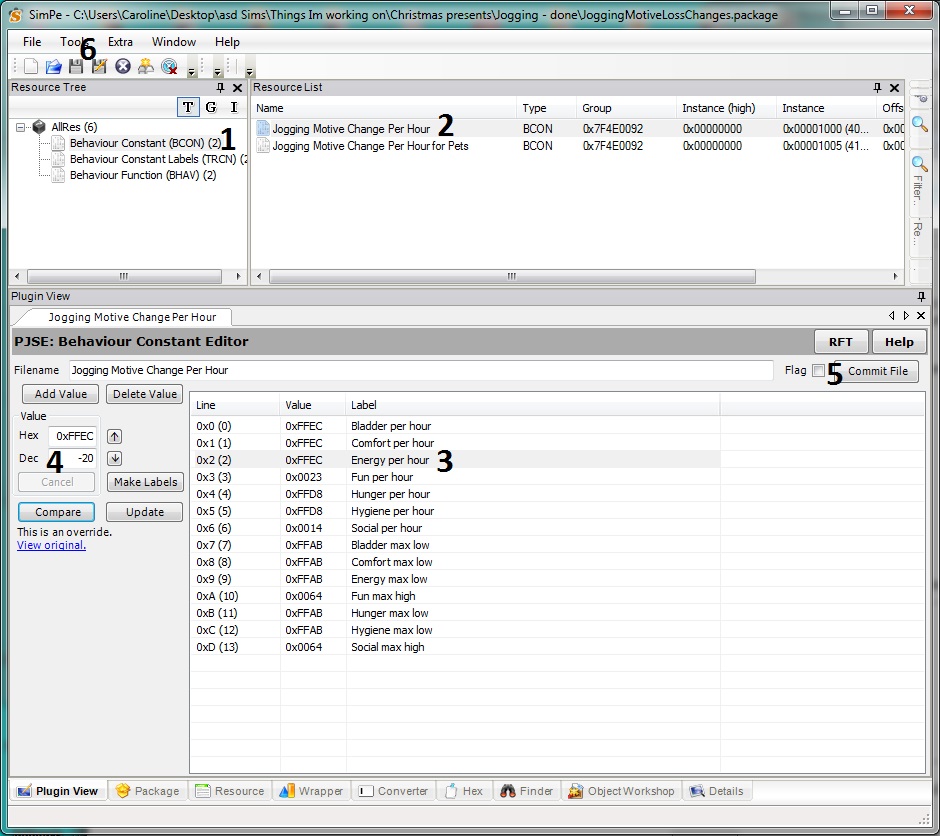Toggle the Flag checkbox

pyautogui.click(x=818, y=371)
